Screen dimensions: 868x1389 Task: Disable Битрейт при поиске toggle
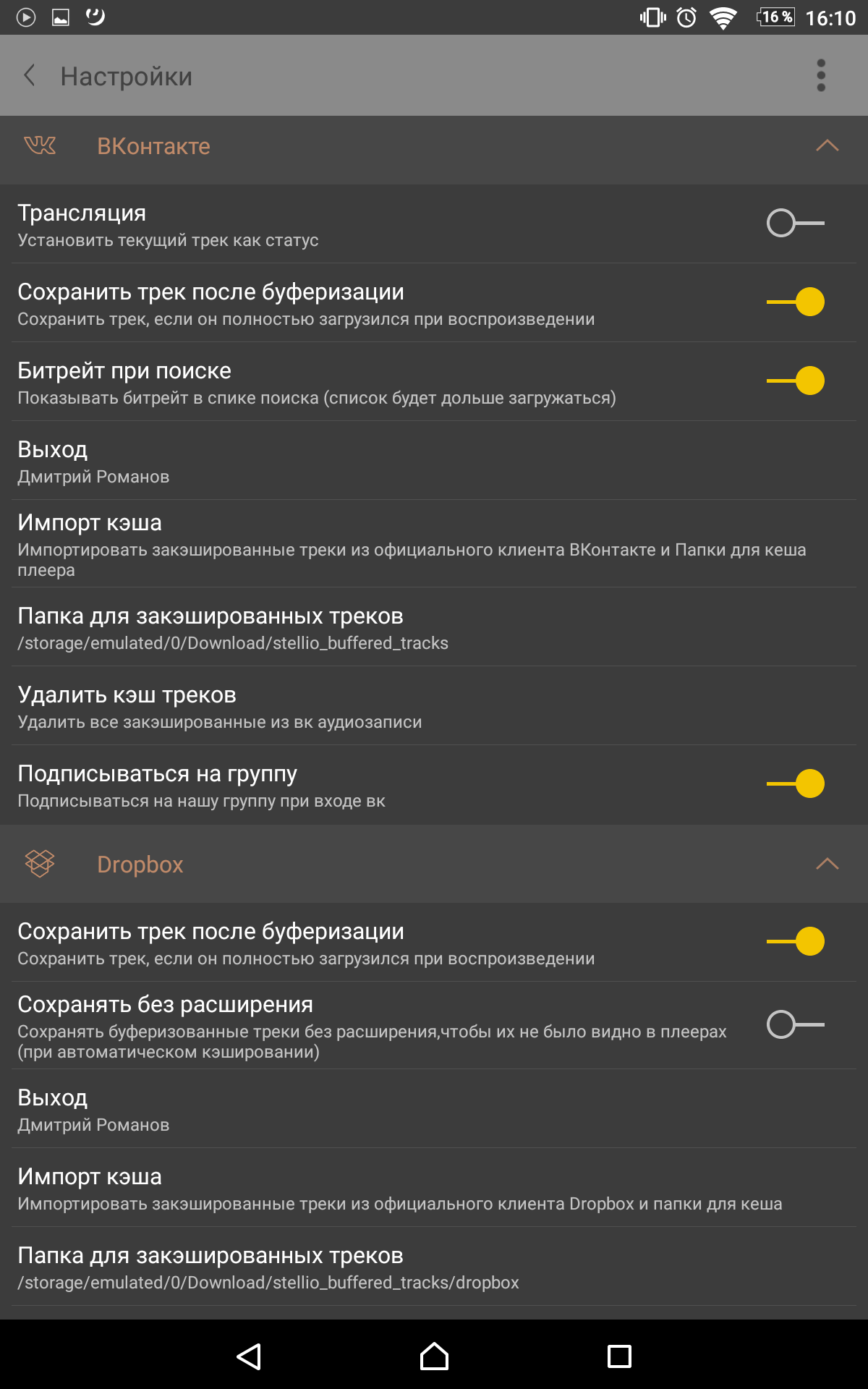pos(795,381)
